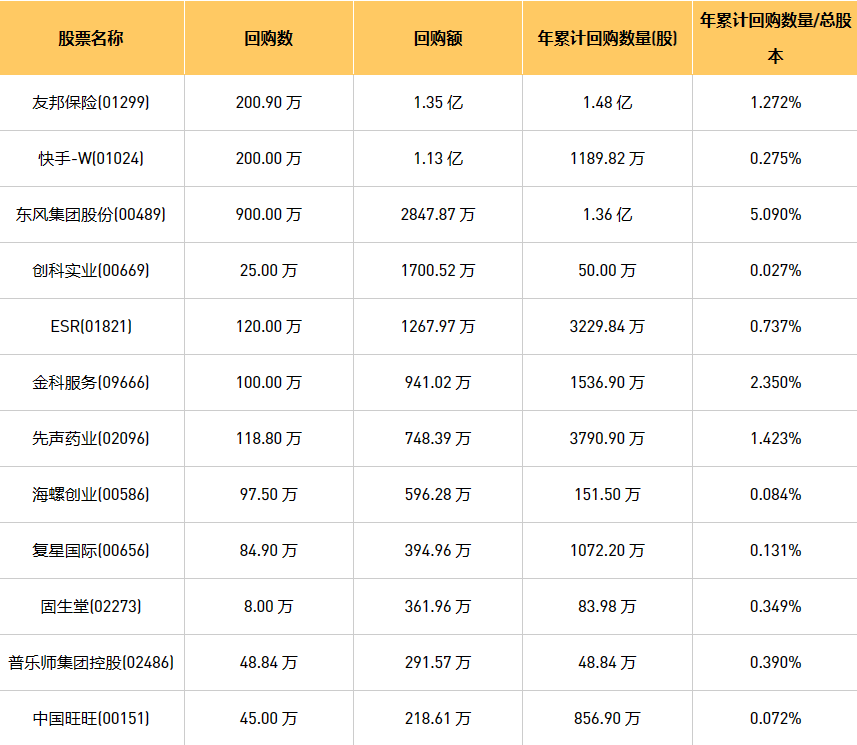Select the 复星国际(00656) stock name
Screen dimensions: 857x745
point(91,551)
